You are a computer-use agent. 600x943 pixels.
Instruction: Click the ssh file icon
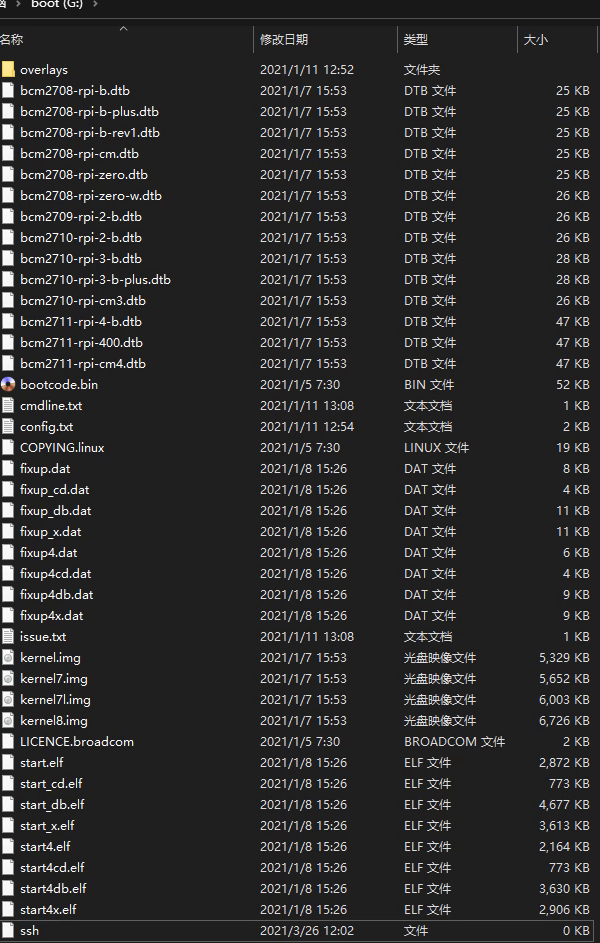pyautogui.click(x=8, y=931)
